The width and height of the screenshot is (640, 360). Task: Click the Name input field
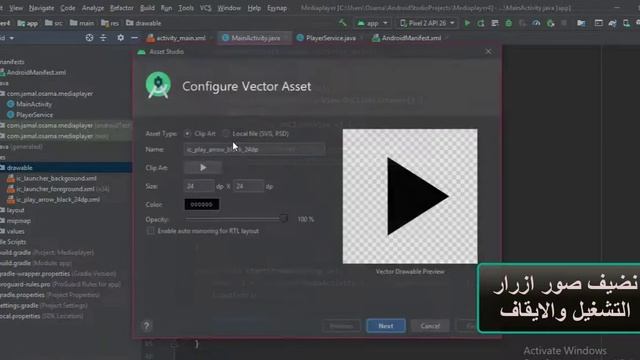(254, 149)
